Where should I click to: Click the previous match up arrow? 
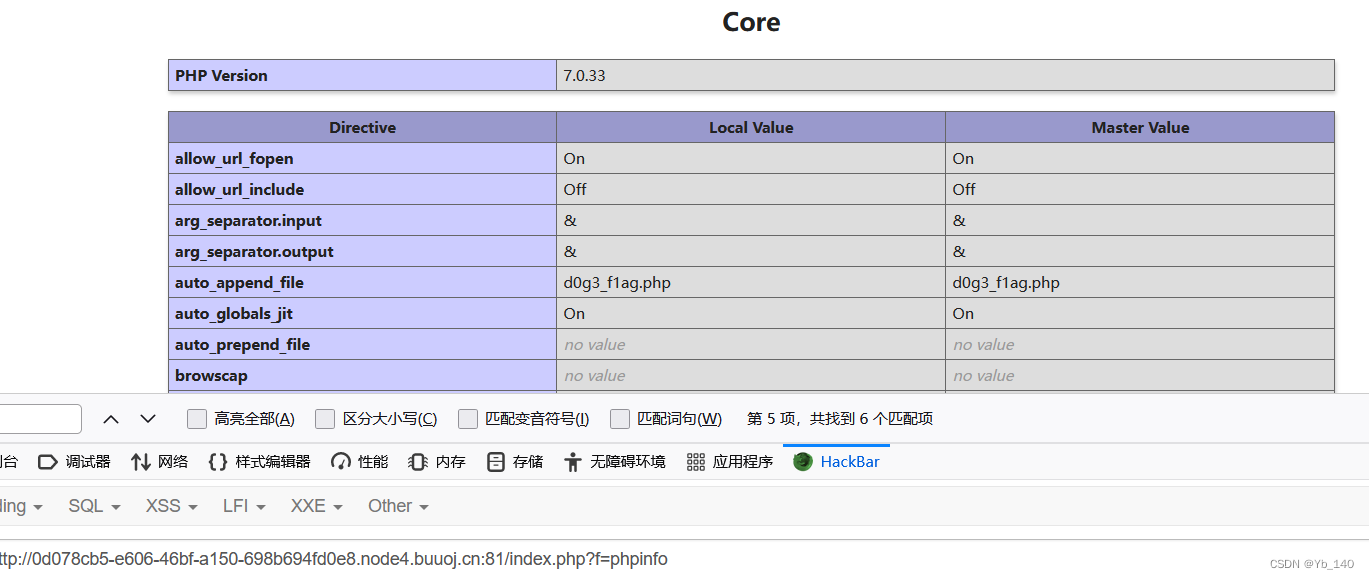click(x=111, y=419)
